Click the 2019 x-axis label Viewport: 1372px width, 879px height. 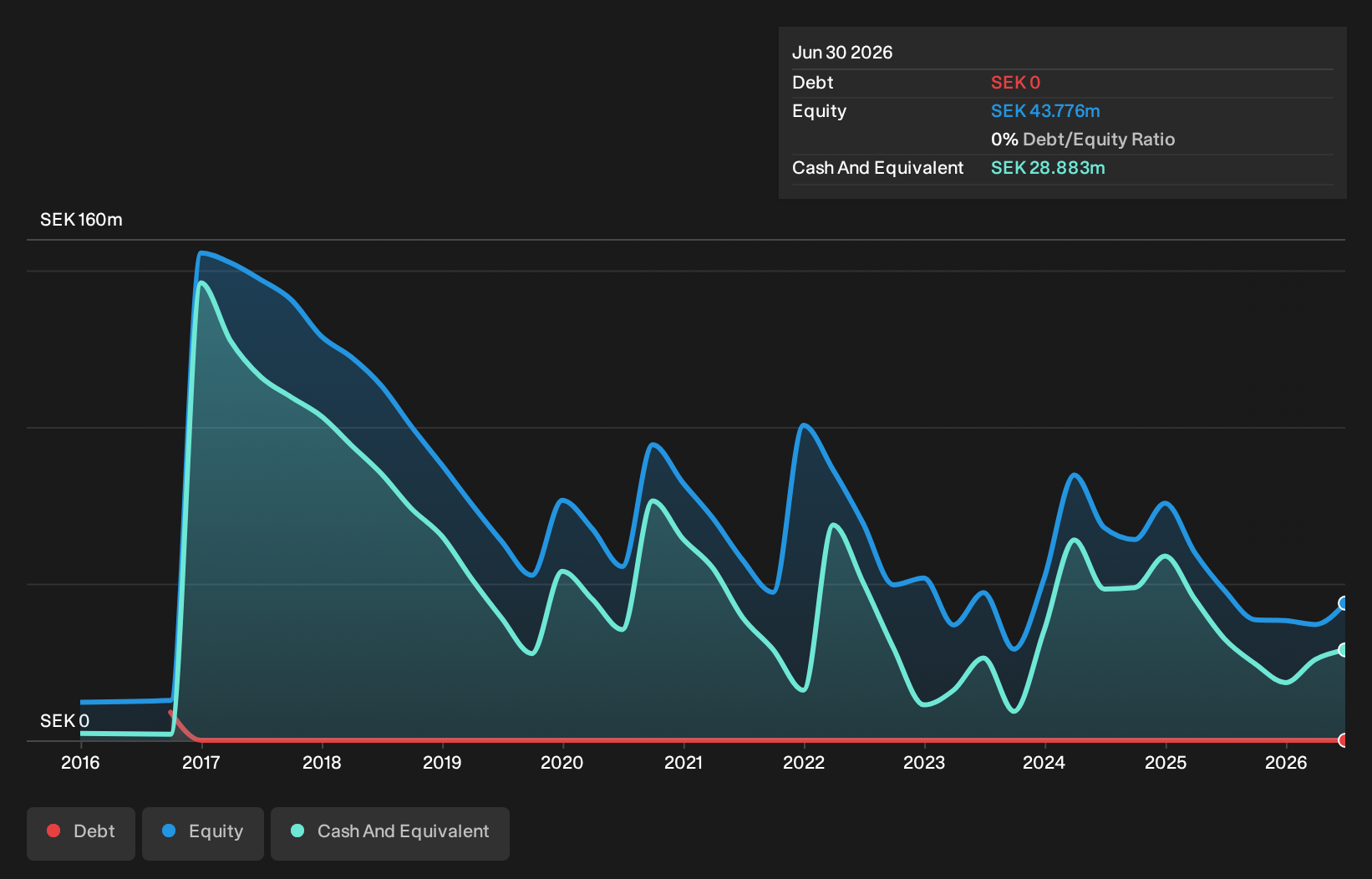[442, 762]
